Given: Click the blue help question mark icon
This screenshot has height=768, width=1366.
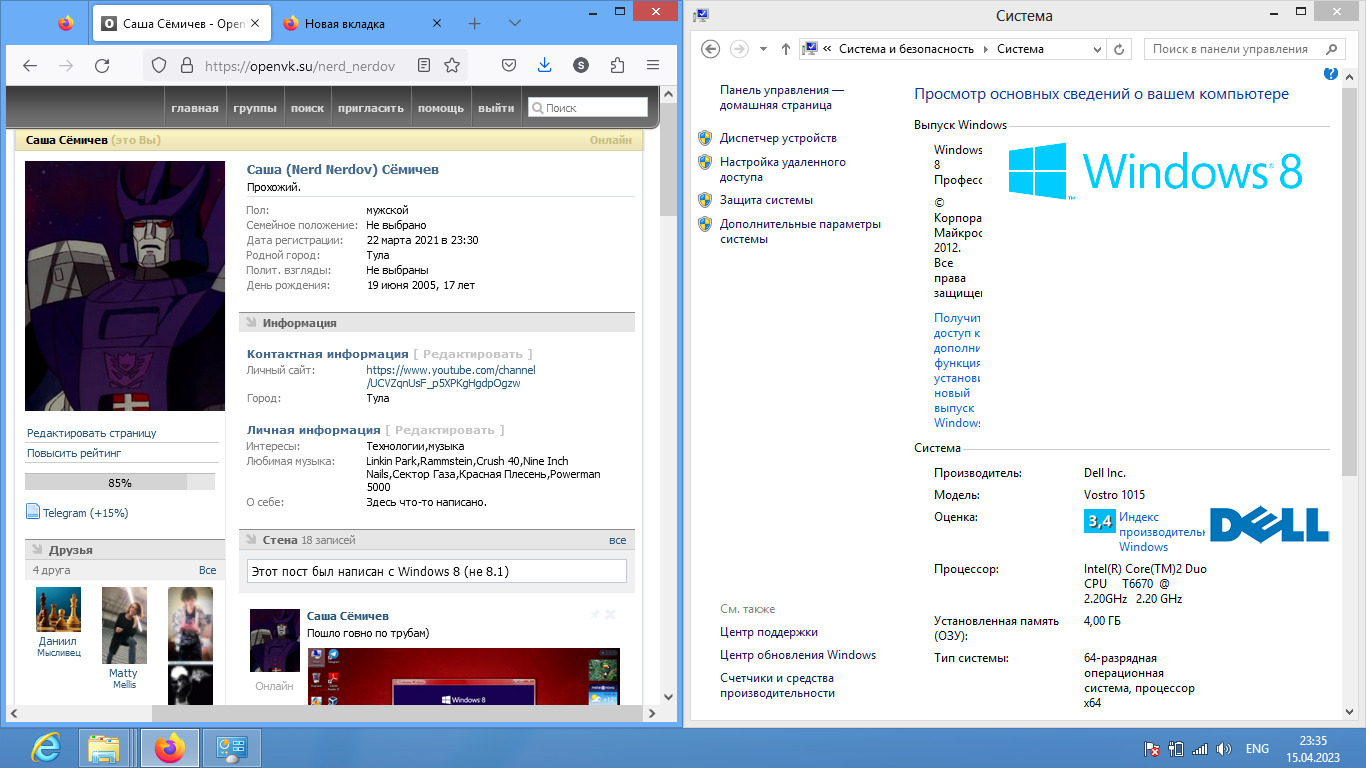Looking at the screenshot, I should click(1331, 74).
